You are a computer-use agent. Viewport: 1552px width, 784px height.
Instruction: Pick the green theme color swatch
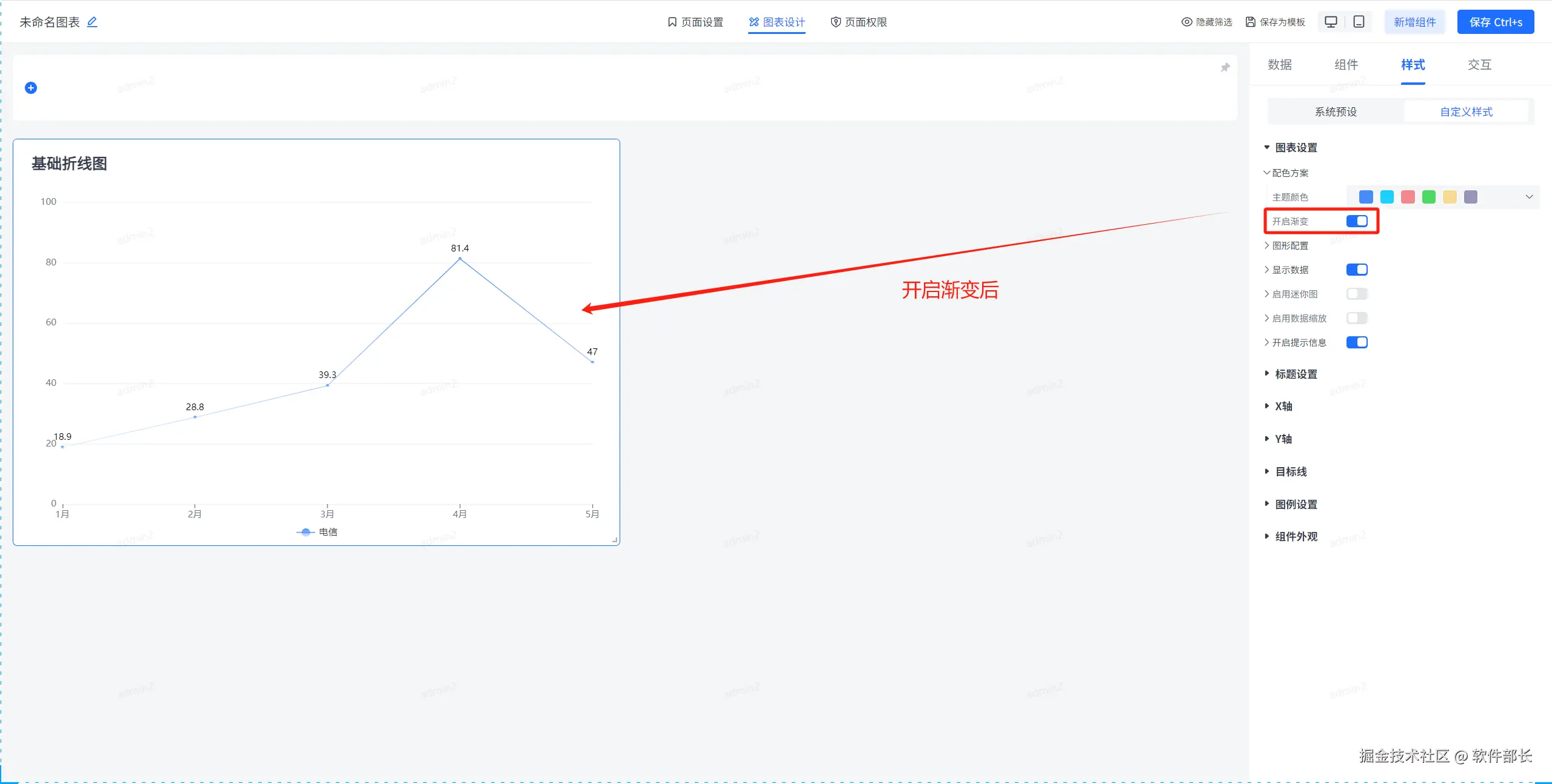1429,197
